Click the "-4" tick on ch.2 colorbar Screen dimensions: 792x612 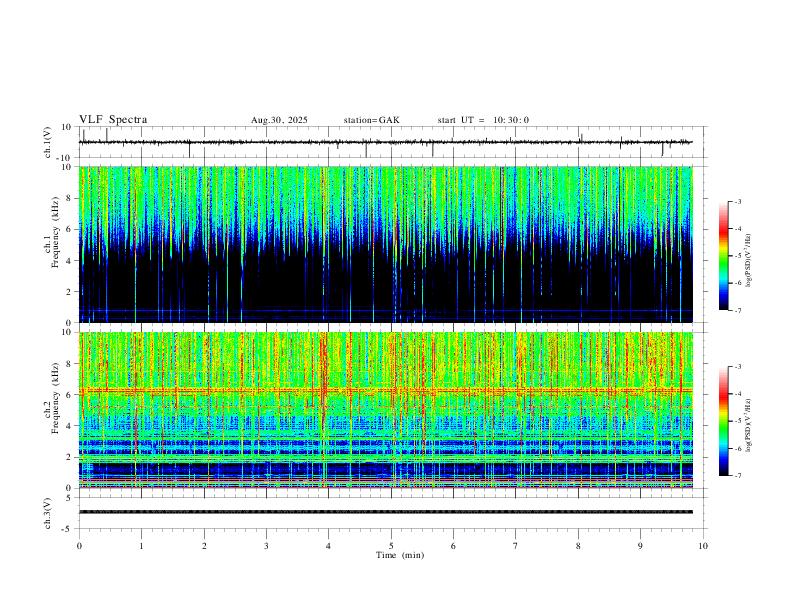click(x=738, y=394)
